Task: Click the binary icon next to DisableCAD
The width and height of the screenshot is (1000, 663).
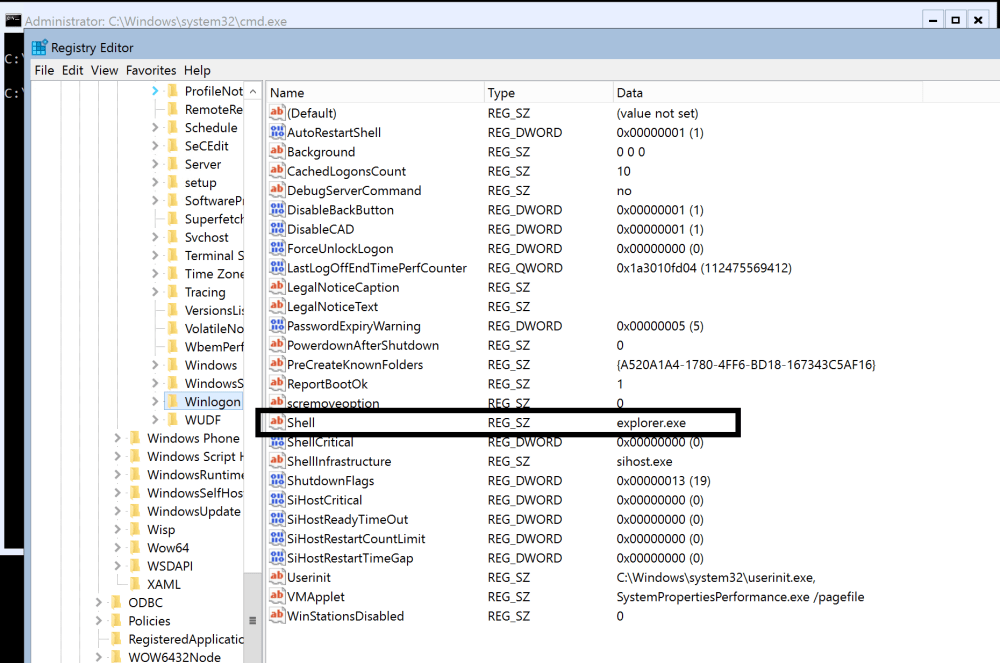Action: click(277, 229)
